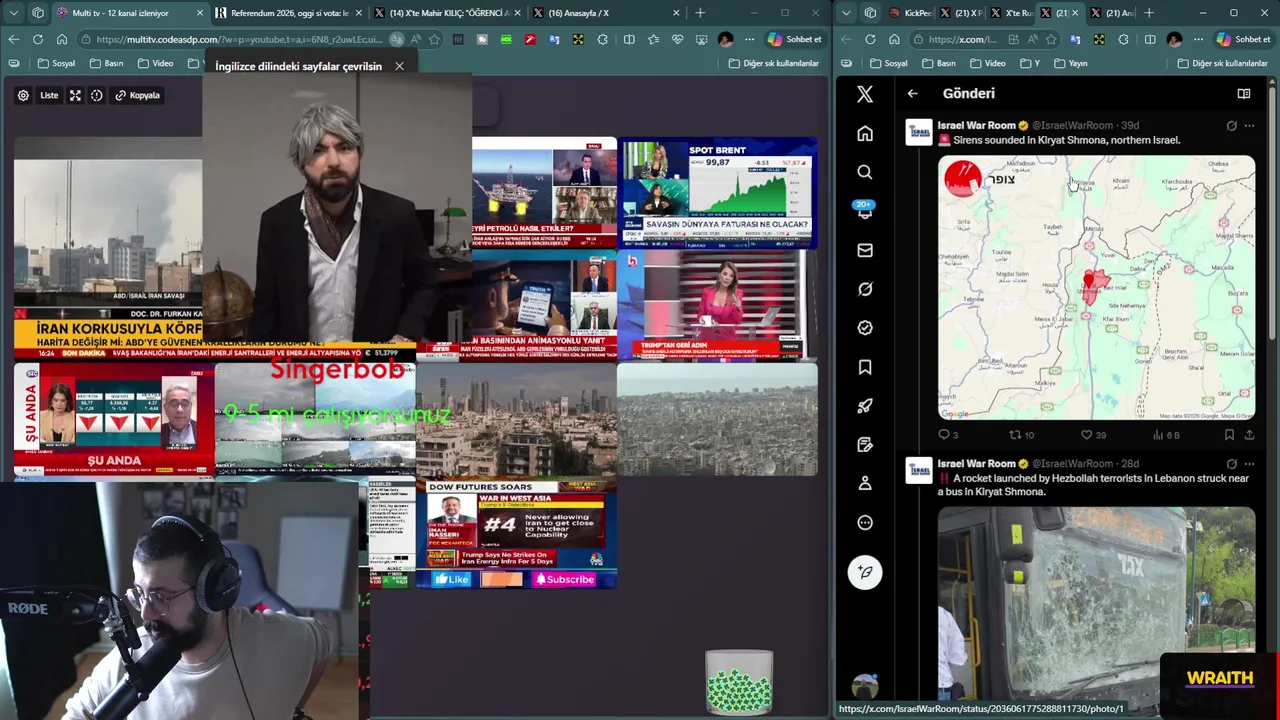
Task: Repost the sirens post showing 10
Action: (1021, 435)
